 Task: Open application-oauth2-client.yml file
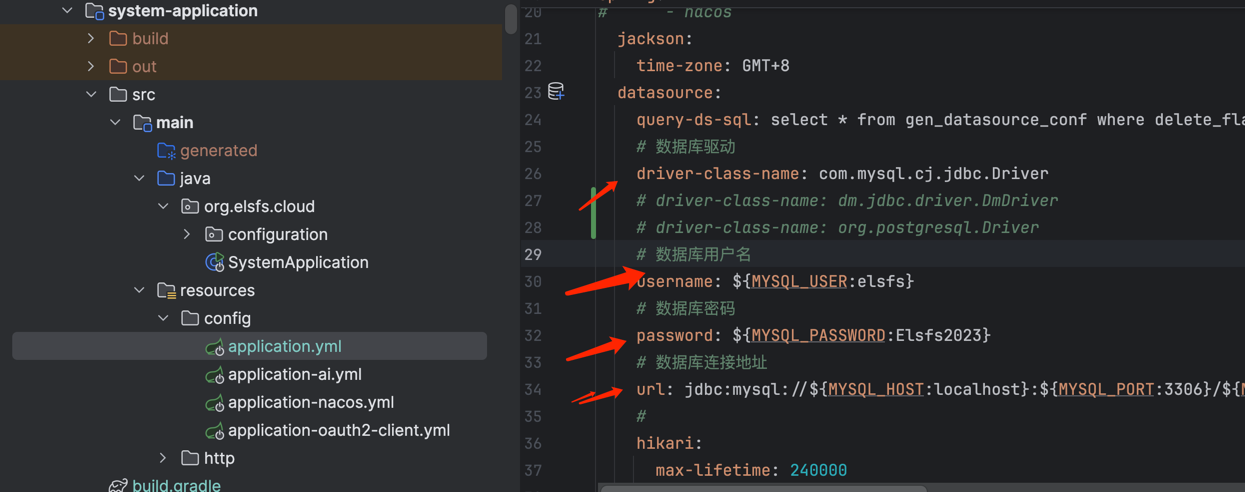pos(338,431)
